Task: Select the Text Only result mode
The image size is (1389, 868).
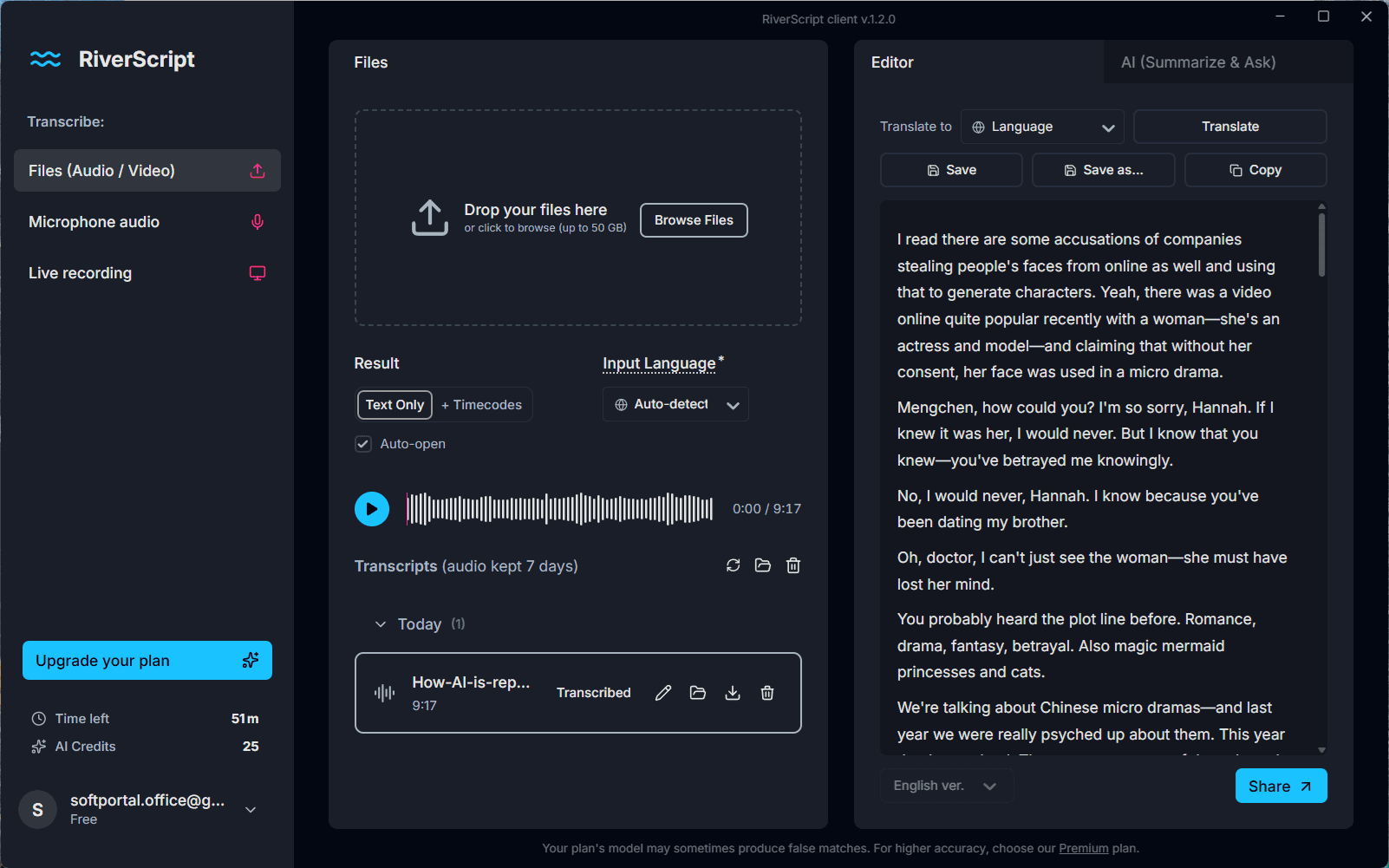Action: [395, 405]
